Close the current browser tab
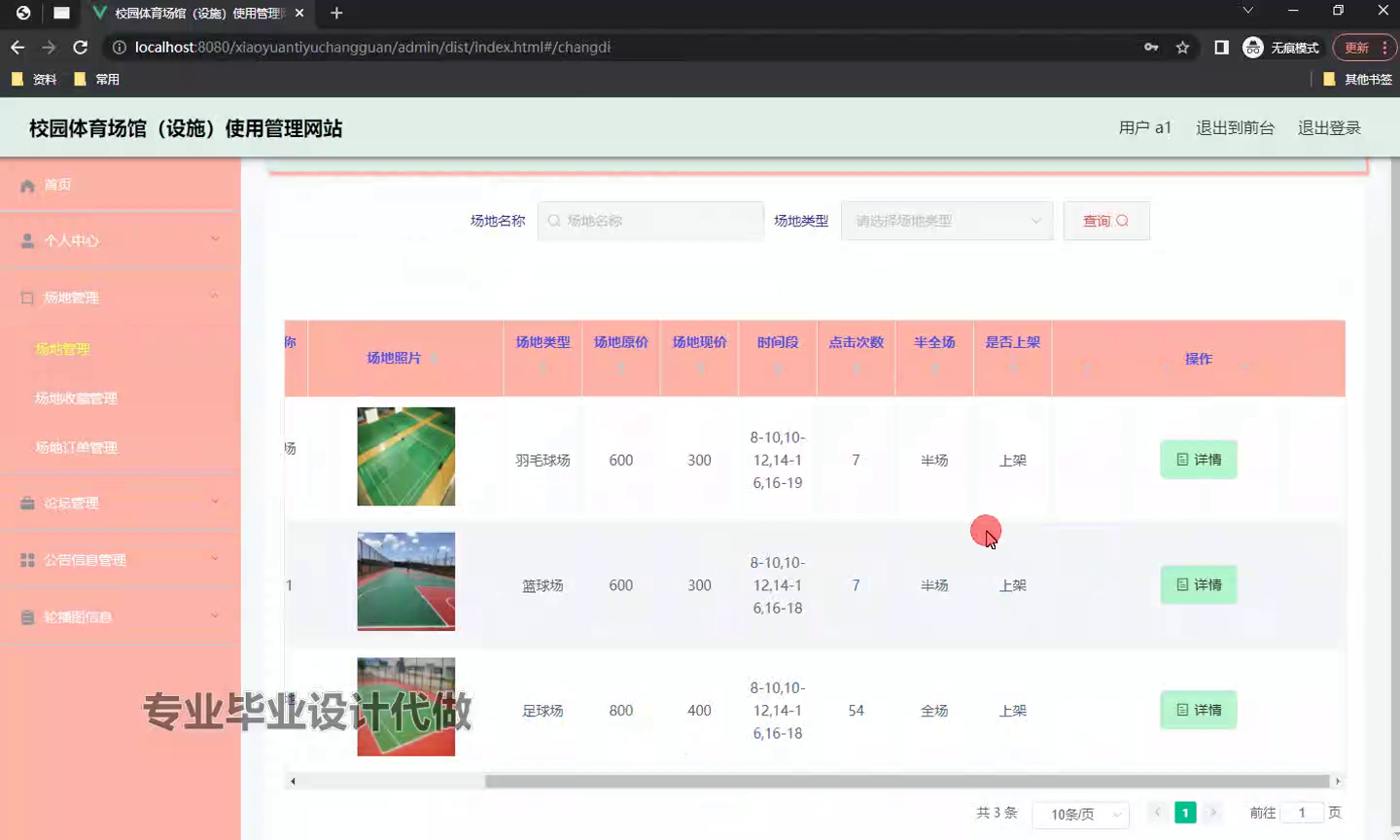The image size is (1400, 840). click(299, 13)
